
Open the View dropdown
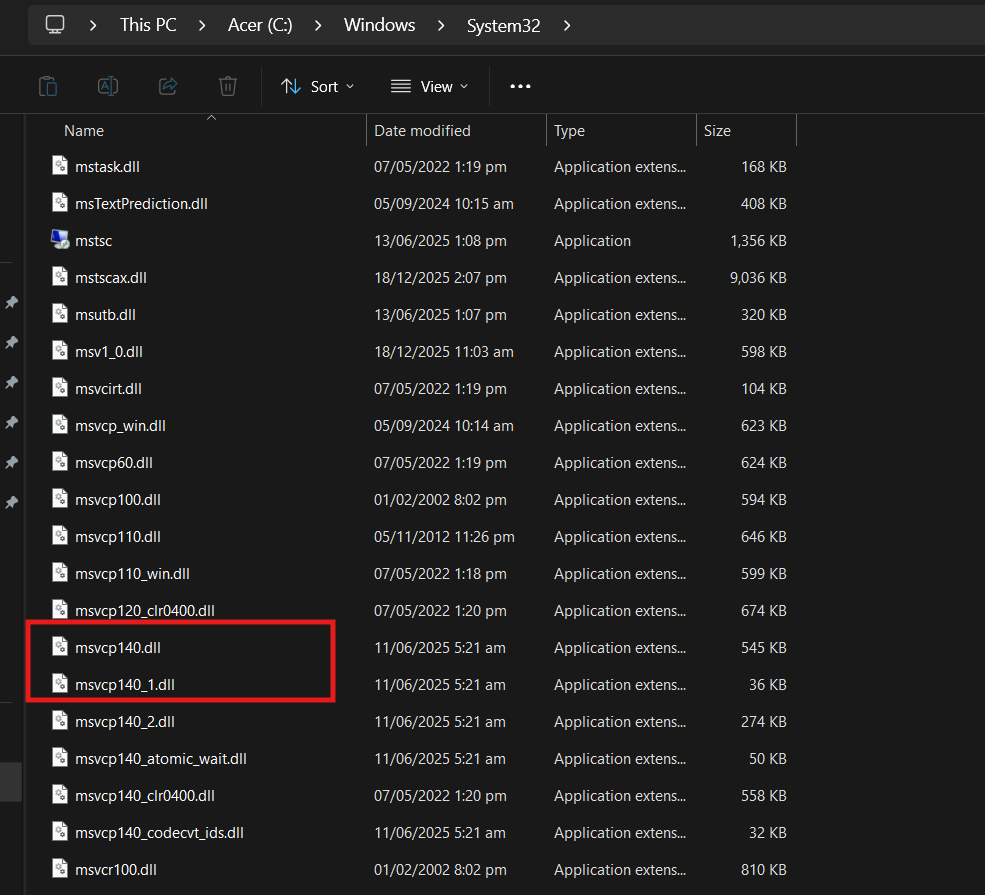point(429,86)
